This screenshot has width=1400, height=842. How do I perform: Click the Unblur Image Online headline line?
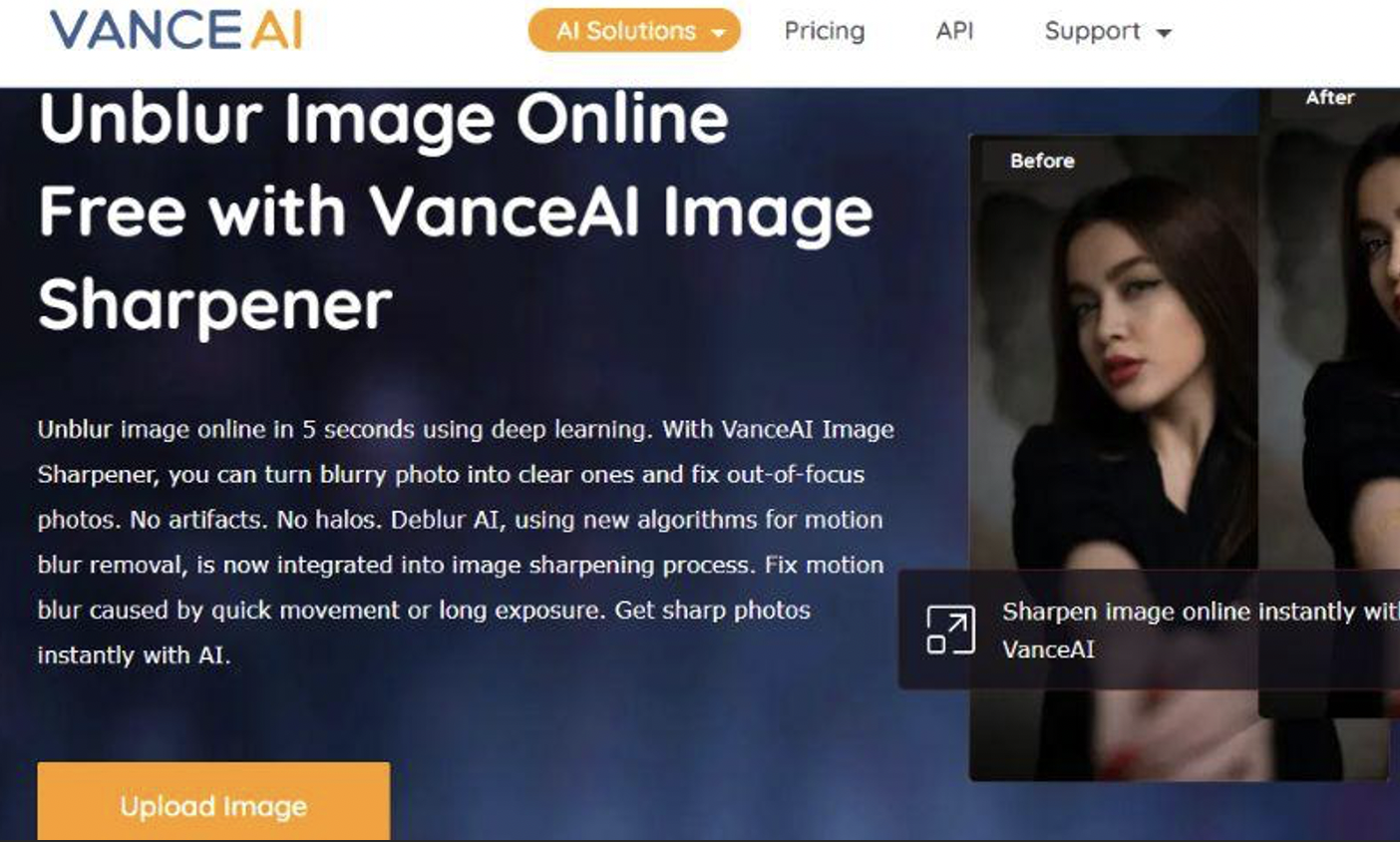[384, 119]
